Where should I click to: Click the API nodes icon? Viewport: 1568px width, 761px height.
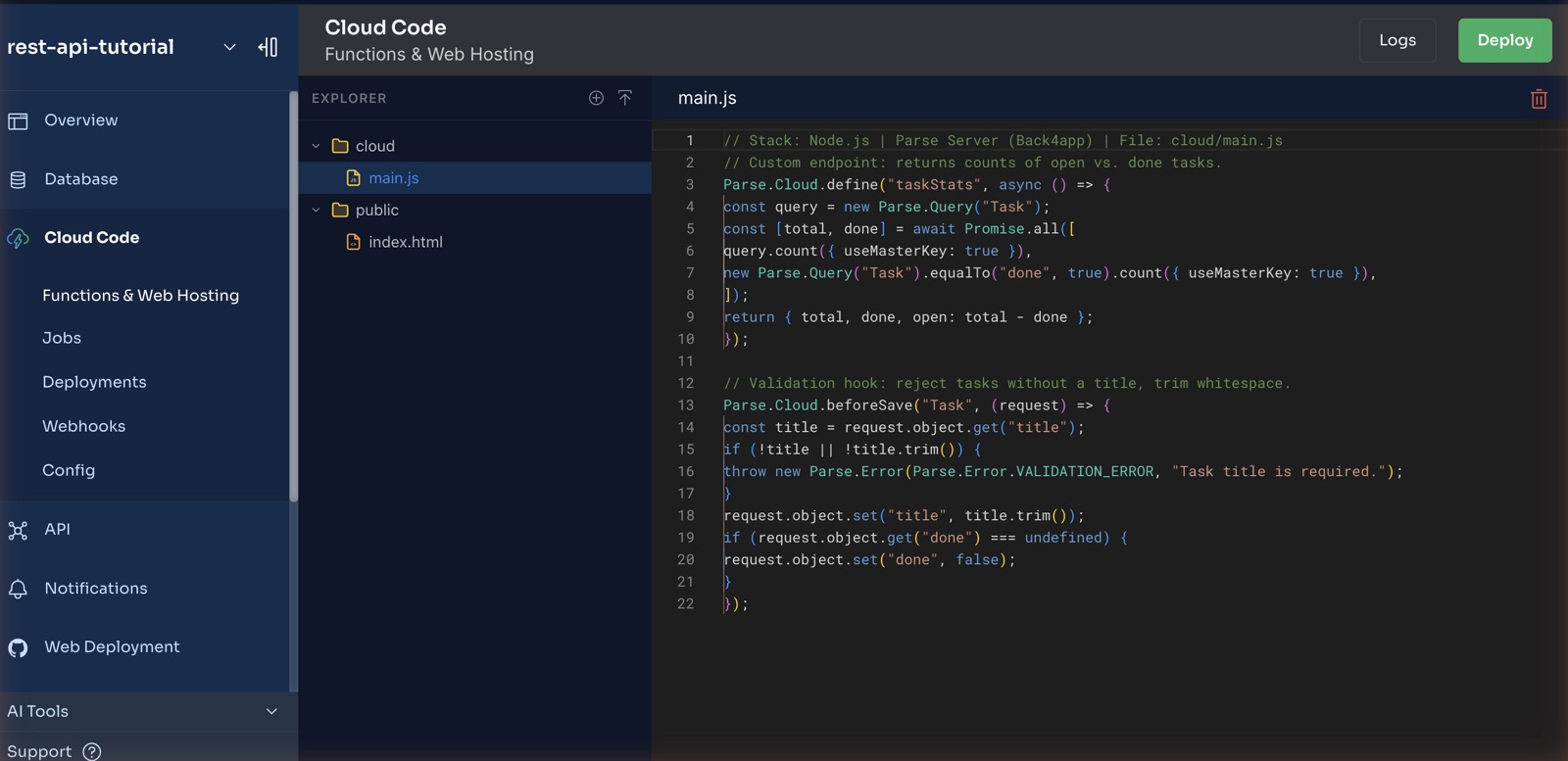point(18,530)
